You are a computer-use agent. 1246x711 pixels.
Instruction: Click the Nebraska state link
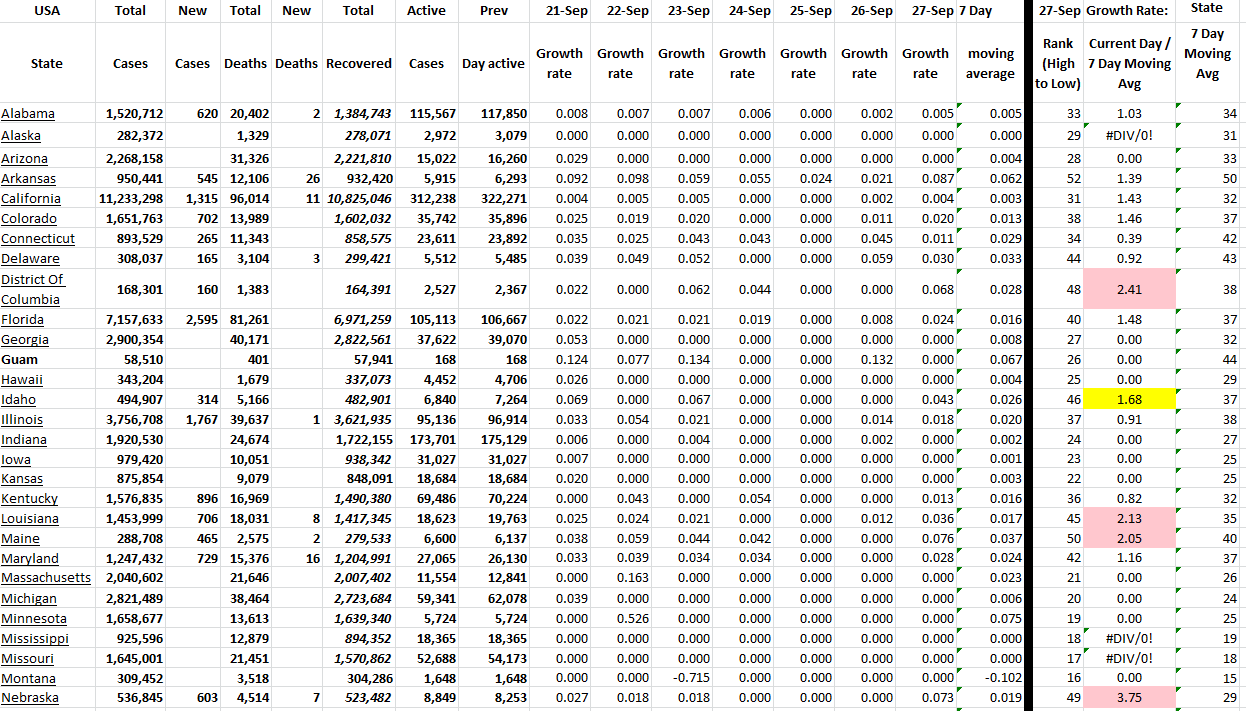point(30,698)
